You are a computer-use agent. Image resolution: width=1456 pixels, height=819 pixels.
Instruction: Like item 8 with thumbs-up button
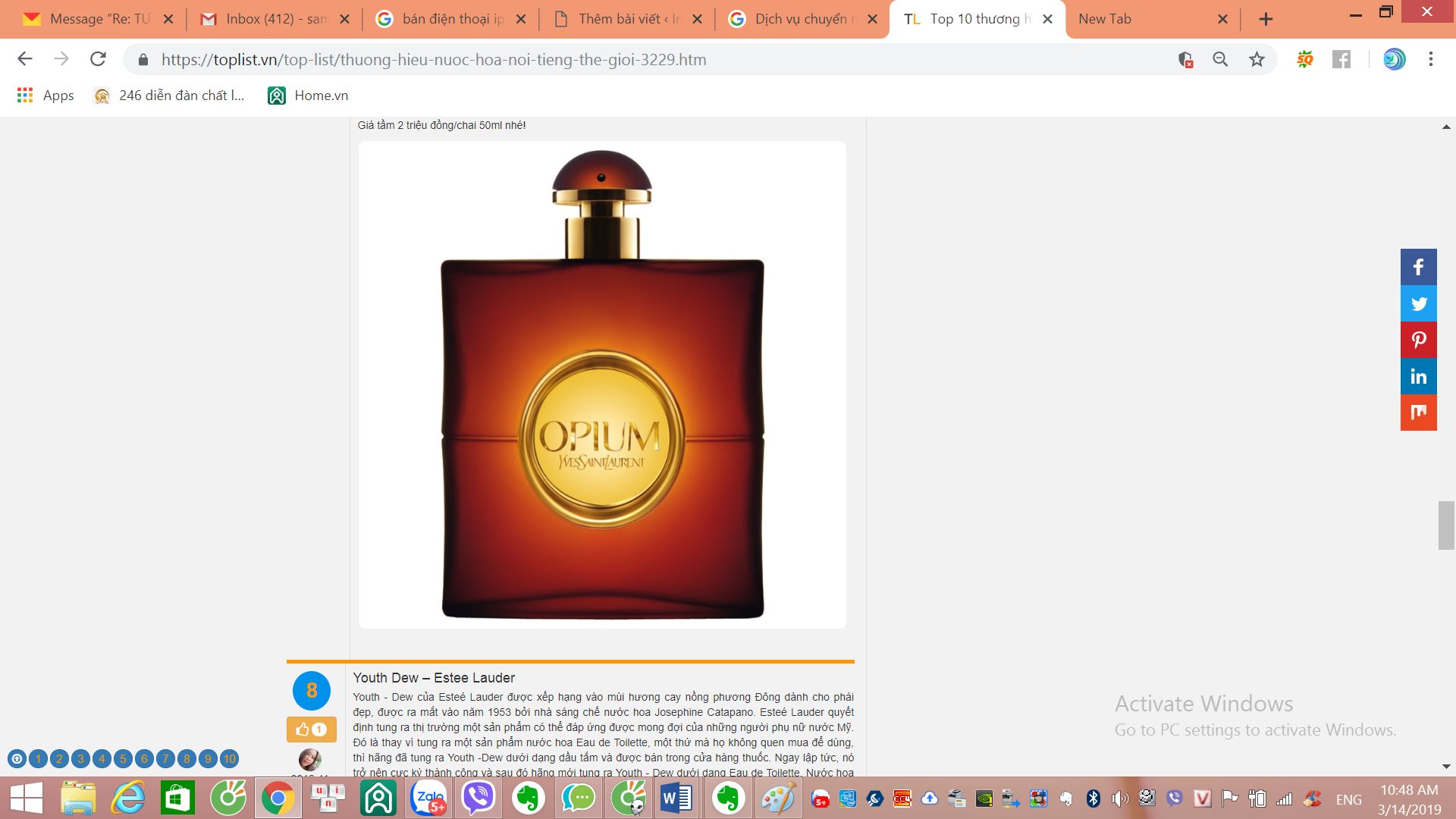click(x=311, y=730)
